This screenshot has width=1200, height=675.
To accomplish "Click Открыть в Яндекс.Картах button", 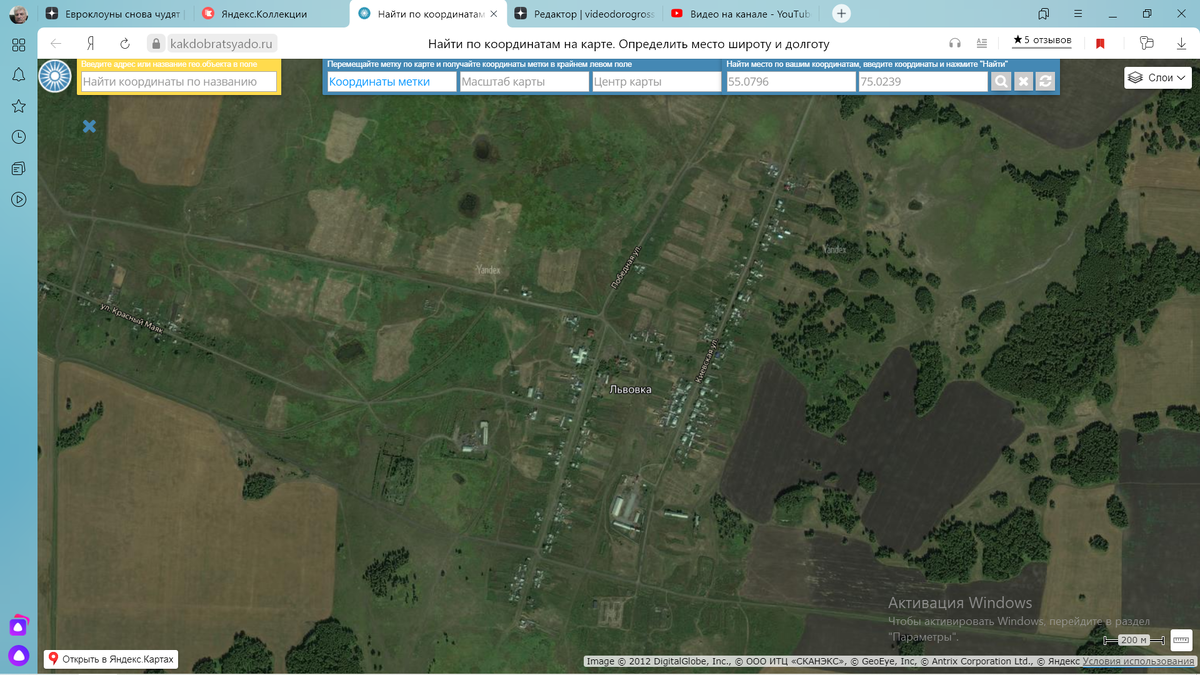I will [112, 659].
